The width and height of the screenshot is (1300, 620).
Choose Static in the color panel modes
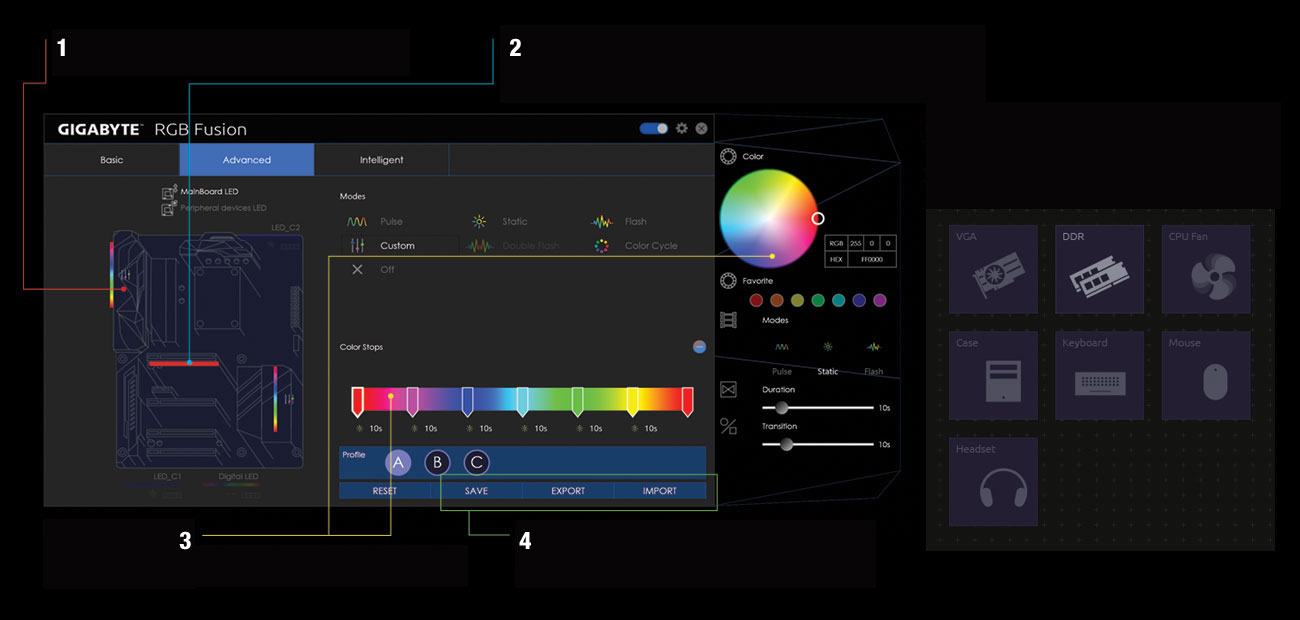[828, 356]
